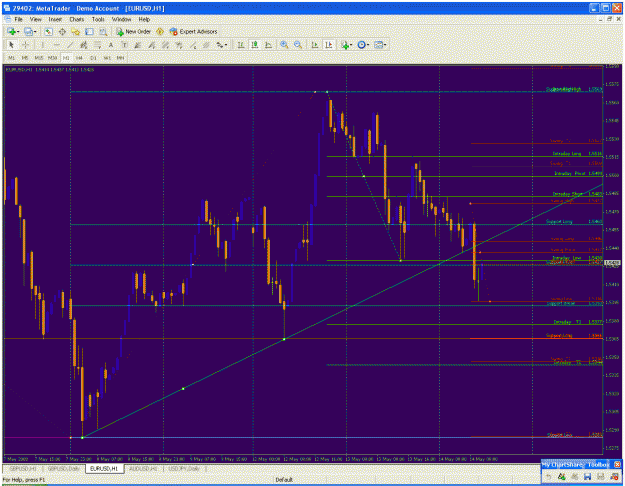Viewport: 625px width, 486px height.
Task: Open the Periodicity clock dropdown
Action: pyautogui.click(x=363, y=45)
